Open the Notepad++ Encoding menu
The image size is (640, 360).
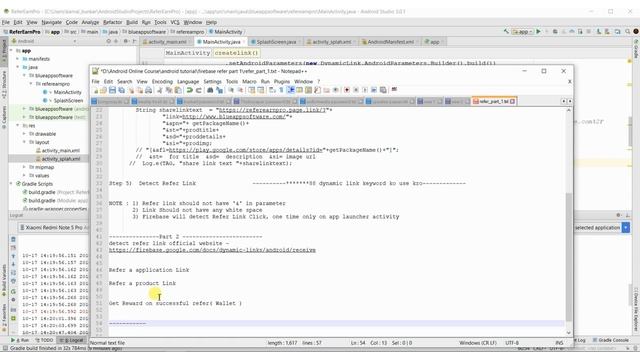[162, 82]
